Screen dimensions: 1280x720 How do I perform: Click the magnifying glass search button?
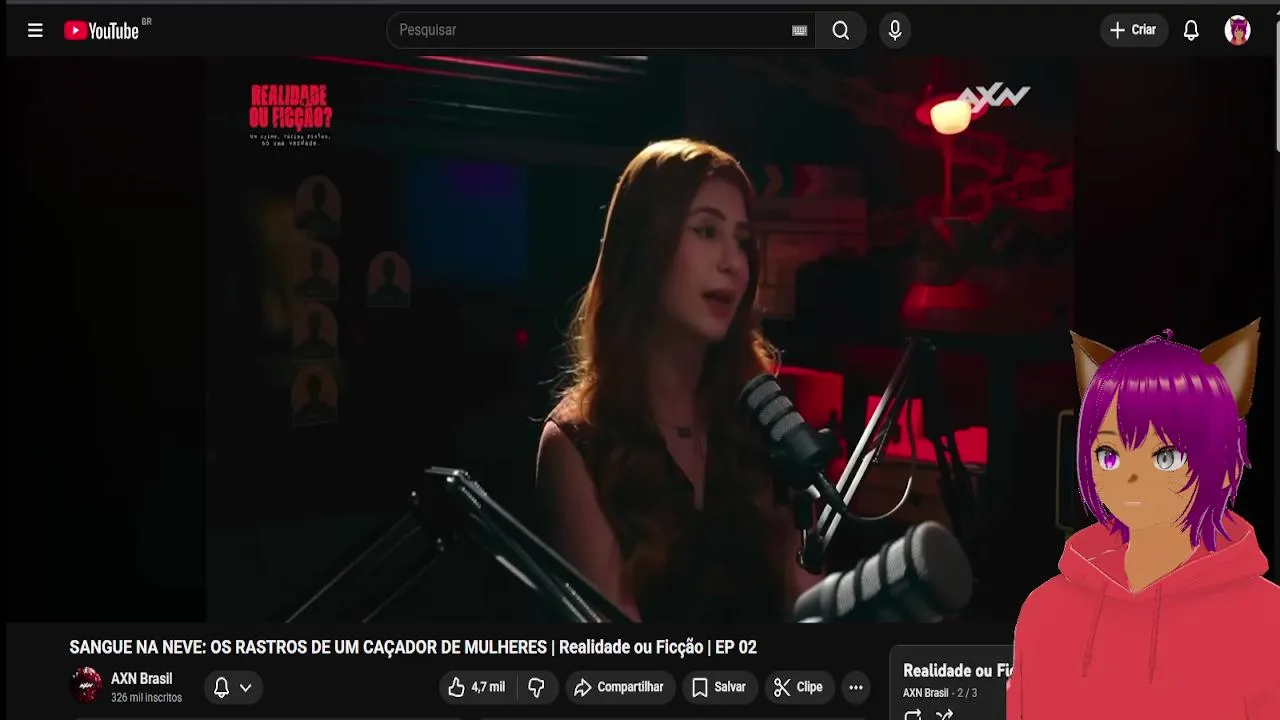coord(841,30)
